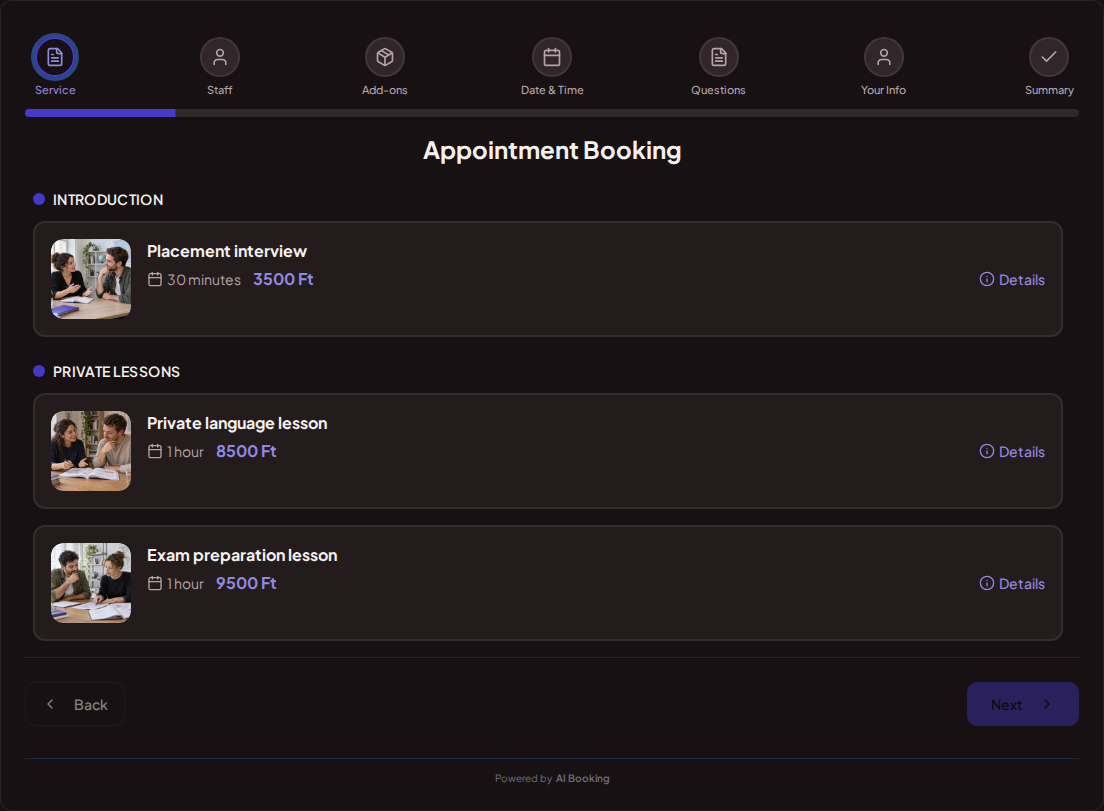
Task: Click the right chevron in Next button
Action: click(x=1047, y=704)
